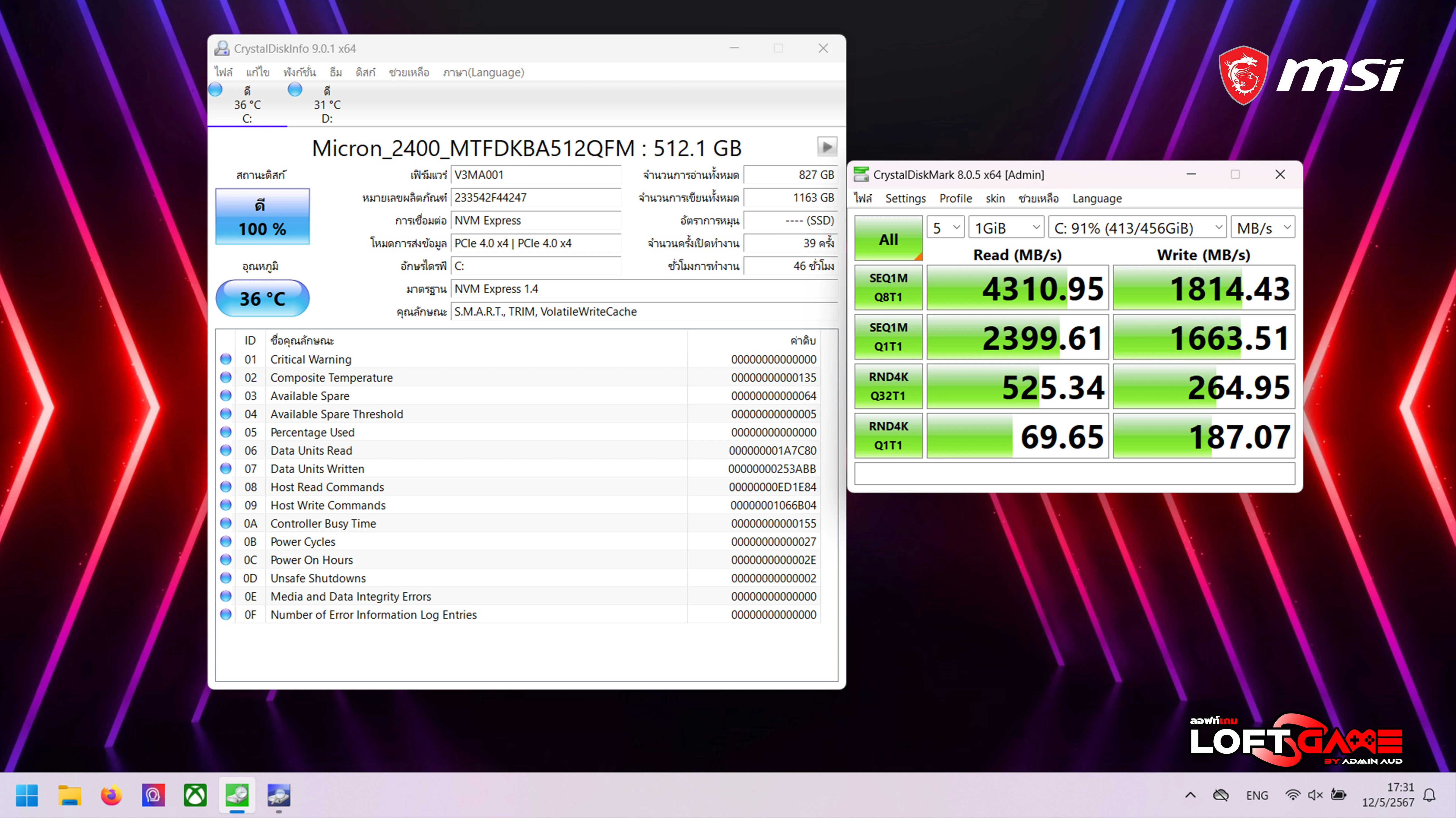The height and width of the screenshot is (818, 1456).
Task: Click the next disk arrow button
Action: [826, 147]
